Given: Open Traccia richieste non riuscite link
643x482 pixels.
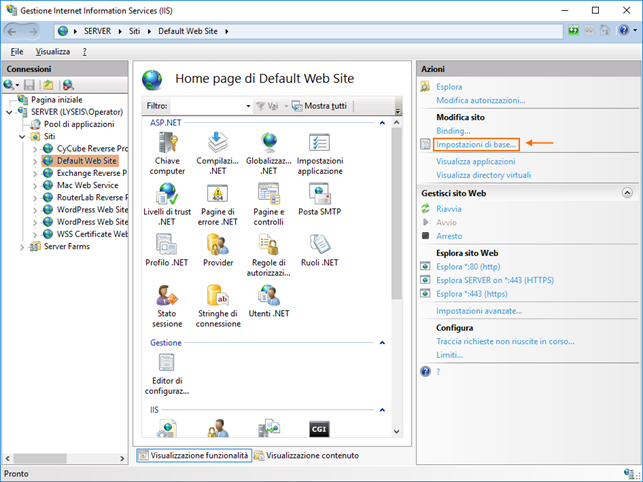Looking at the screenshot, I should pos(505,341).
